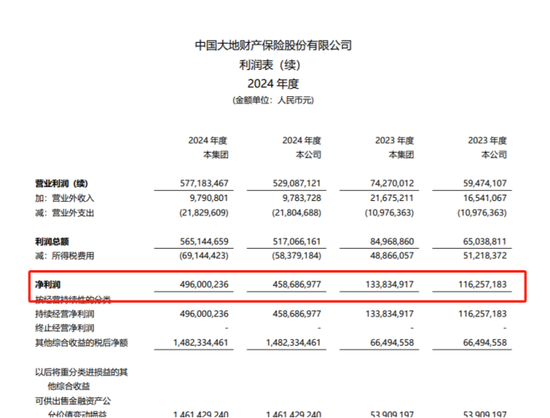Click the sub-label 他综合收益

[69, 386]
